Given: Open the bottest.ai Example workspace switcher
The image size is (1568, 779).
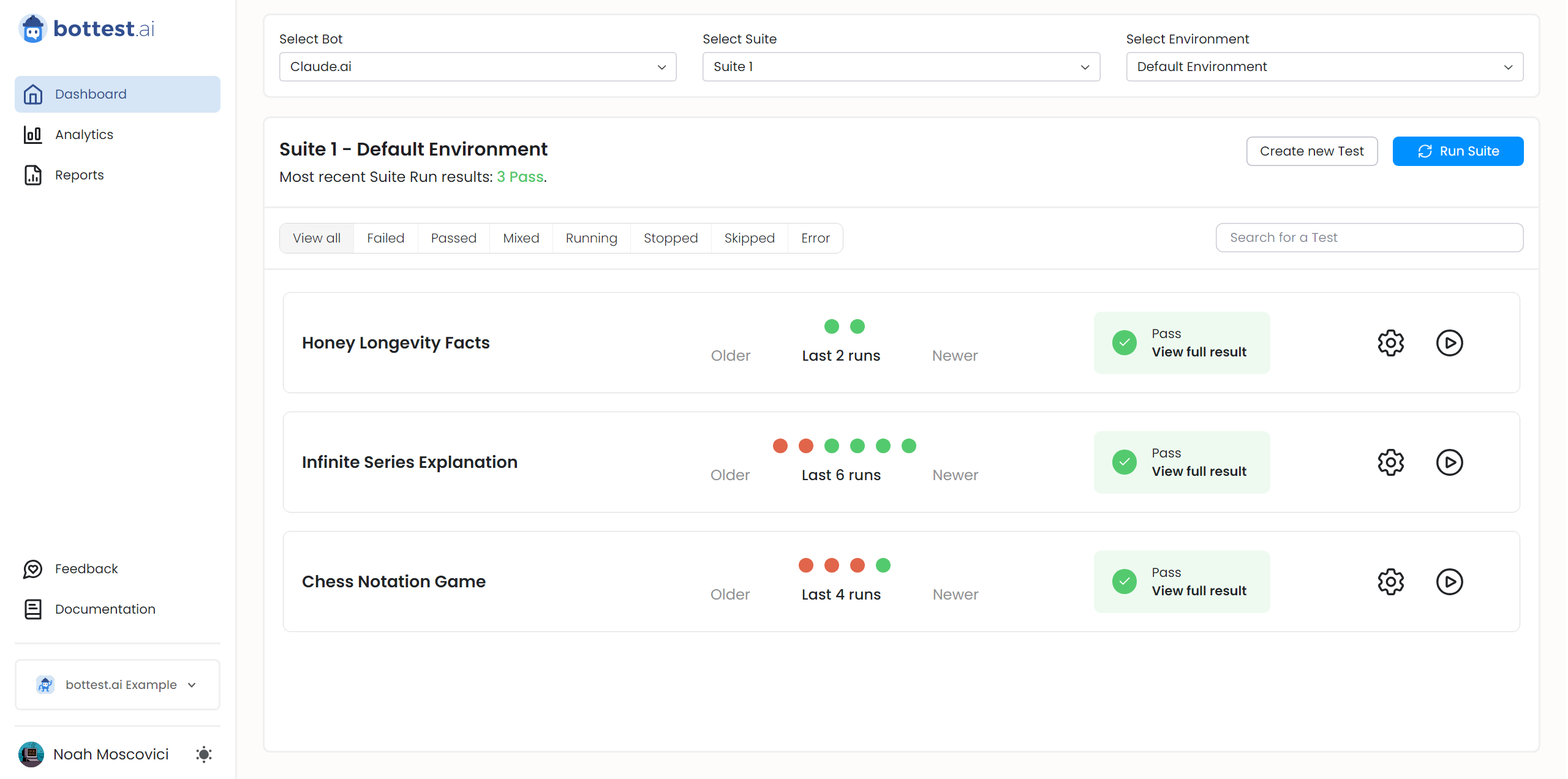Looking at the screenshot, I should (x=117, y=685).
